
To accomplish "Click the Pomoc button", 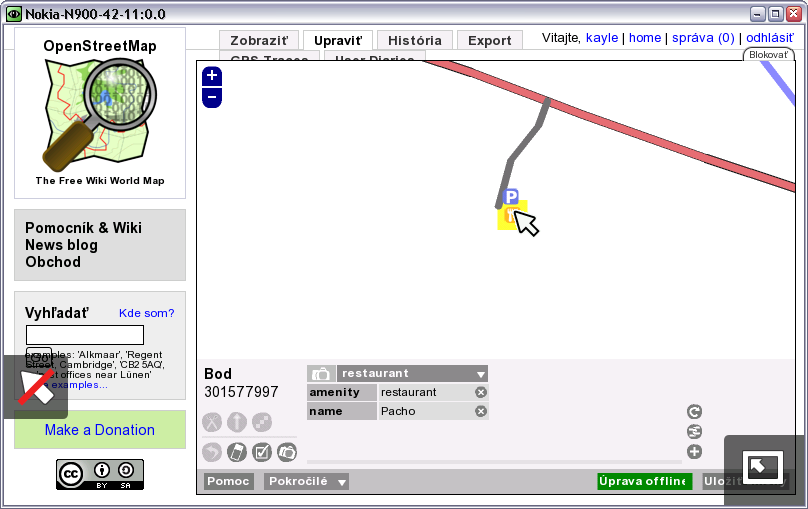I will click(x=228, y=482).
